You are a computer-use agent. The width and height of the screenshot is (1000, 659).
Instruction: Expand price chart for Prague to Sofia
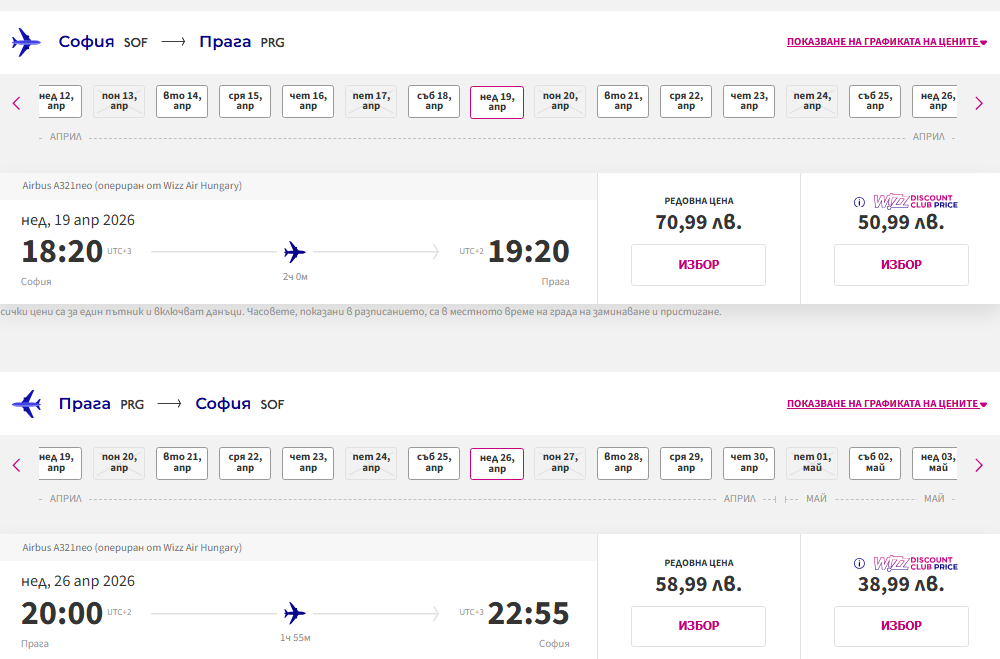(886, 404)
